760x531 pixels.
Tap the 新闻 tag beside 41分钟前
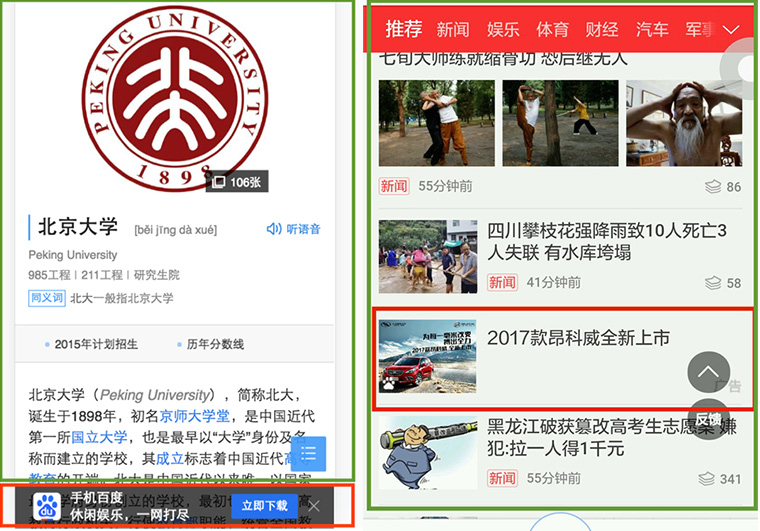(502, 282)
